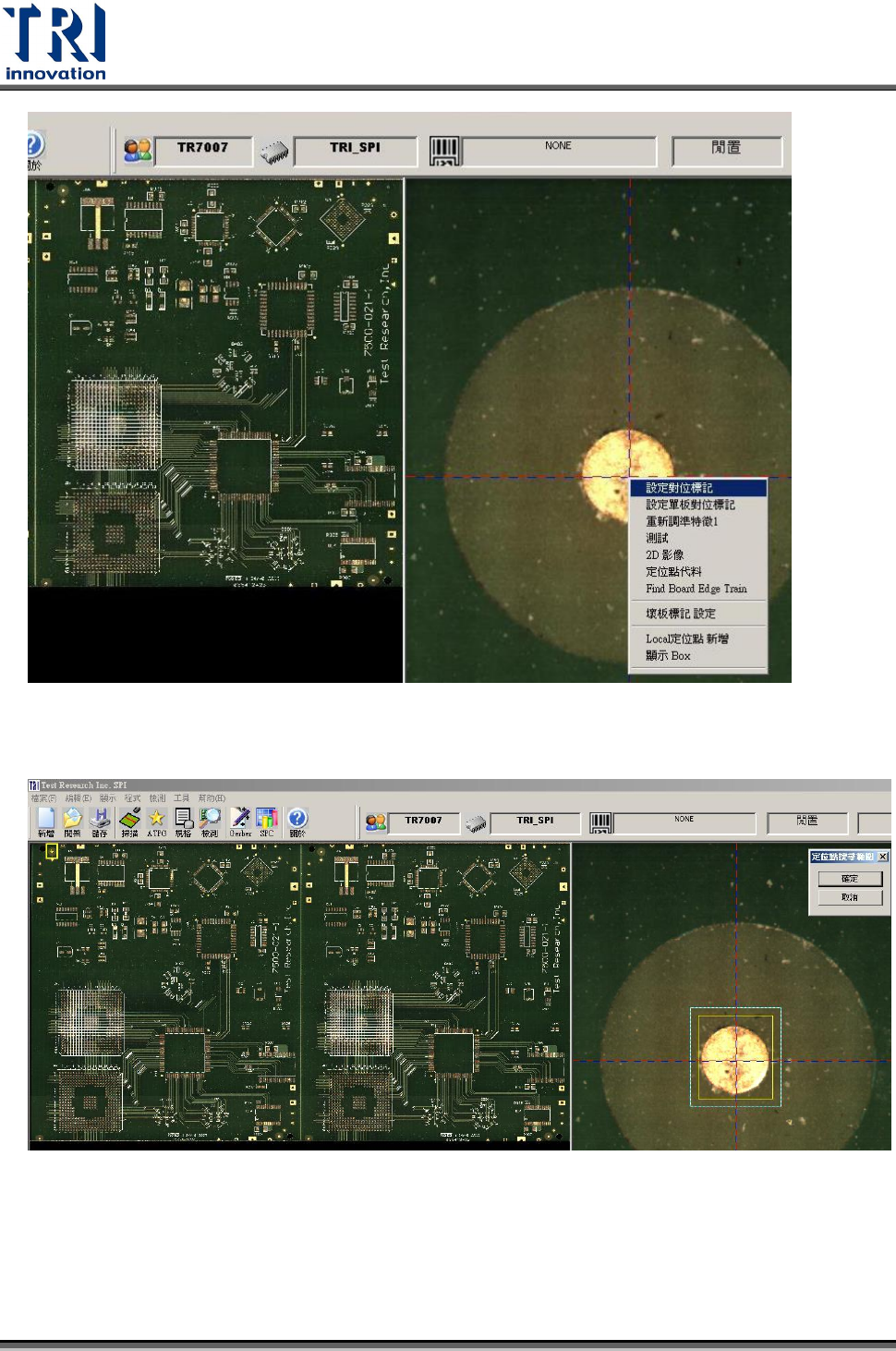Click the TRI logo in the title bar
This screenshot has height=1351, width=896.
click(33, 785)
